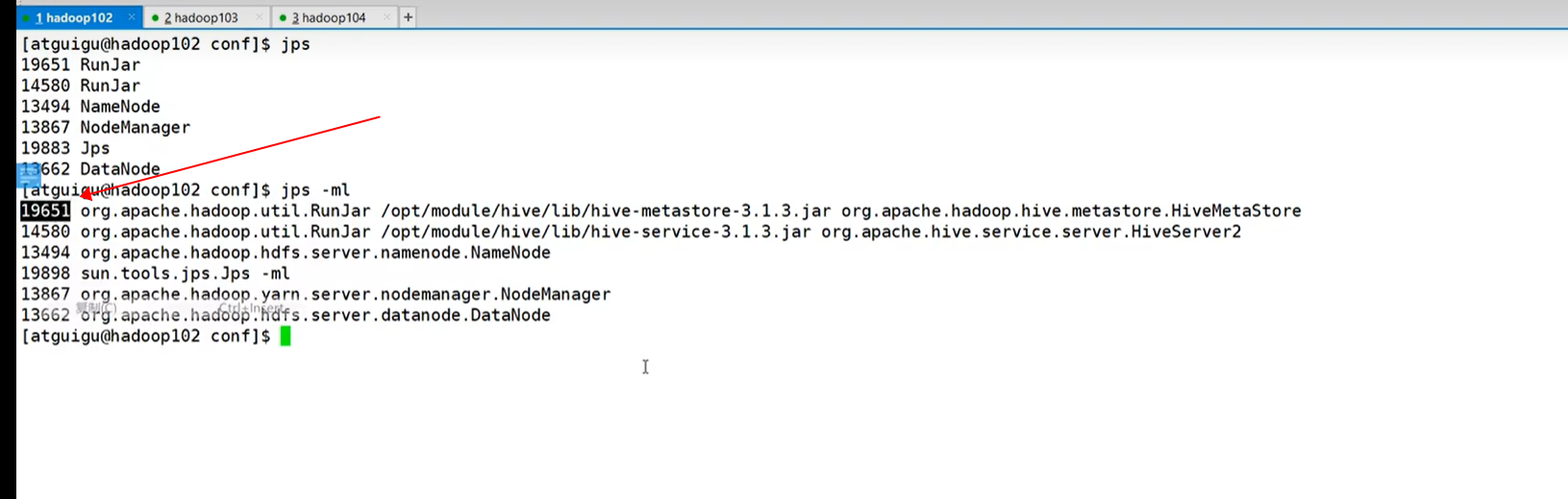Close the hadoop103 session tab

[259, 17]
